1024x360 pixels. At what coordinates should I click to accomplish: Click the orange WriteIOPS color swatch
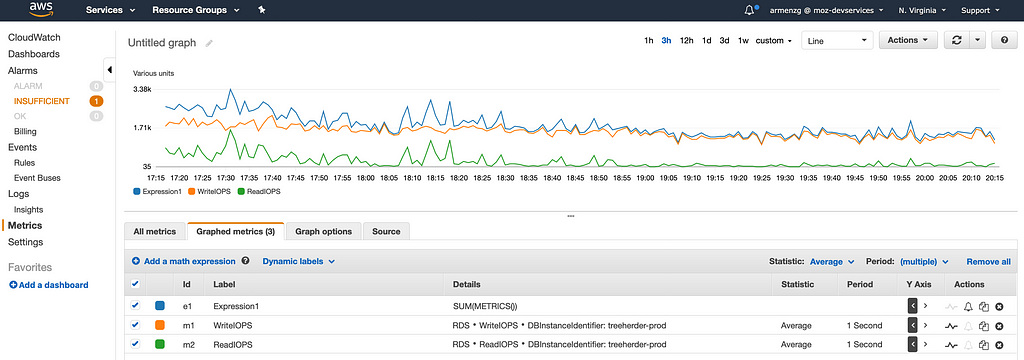click(160, 325)
